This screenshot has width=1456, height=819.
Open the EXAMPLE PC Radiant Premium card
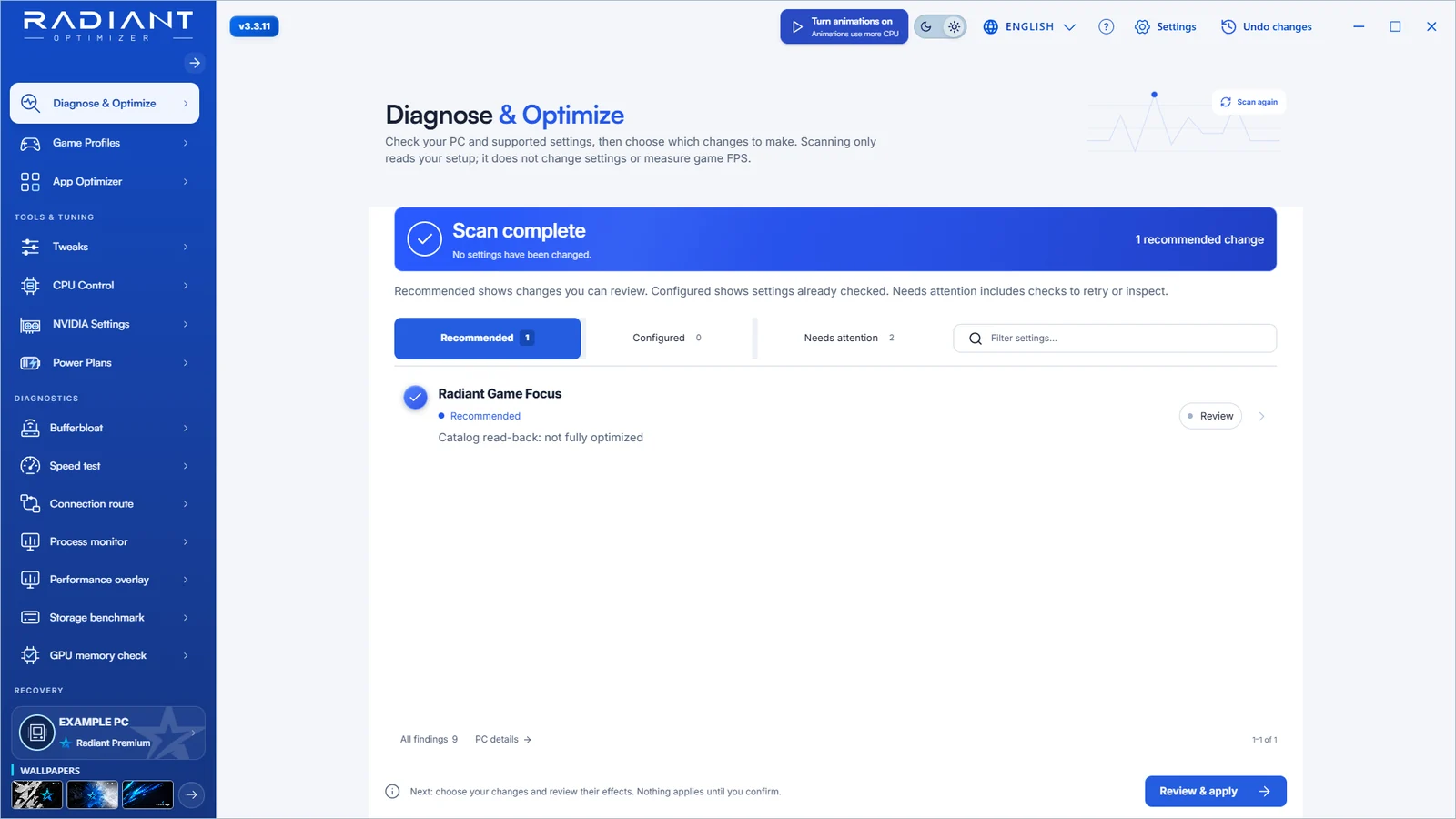coord(108,733)
